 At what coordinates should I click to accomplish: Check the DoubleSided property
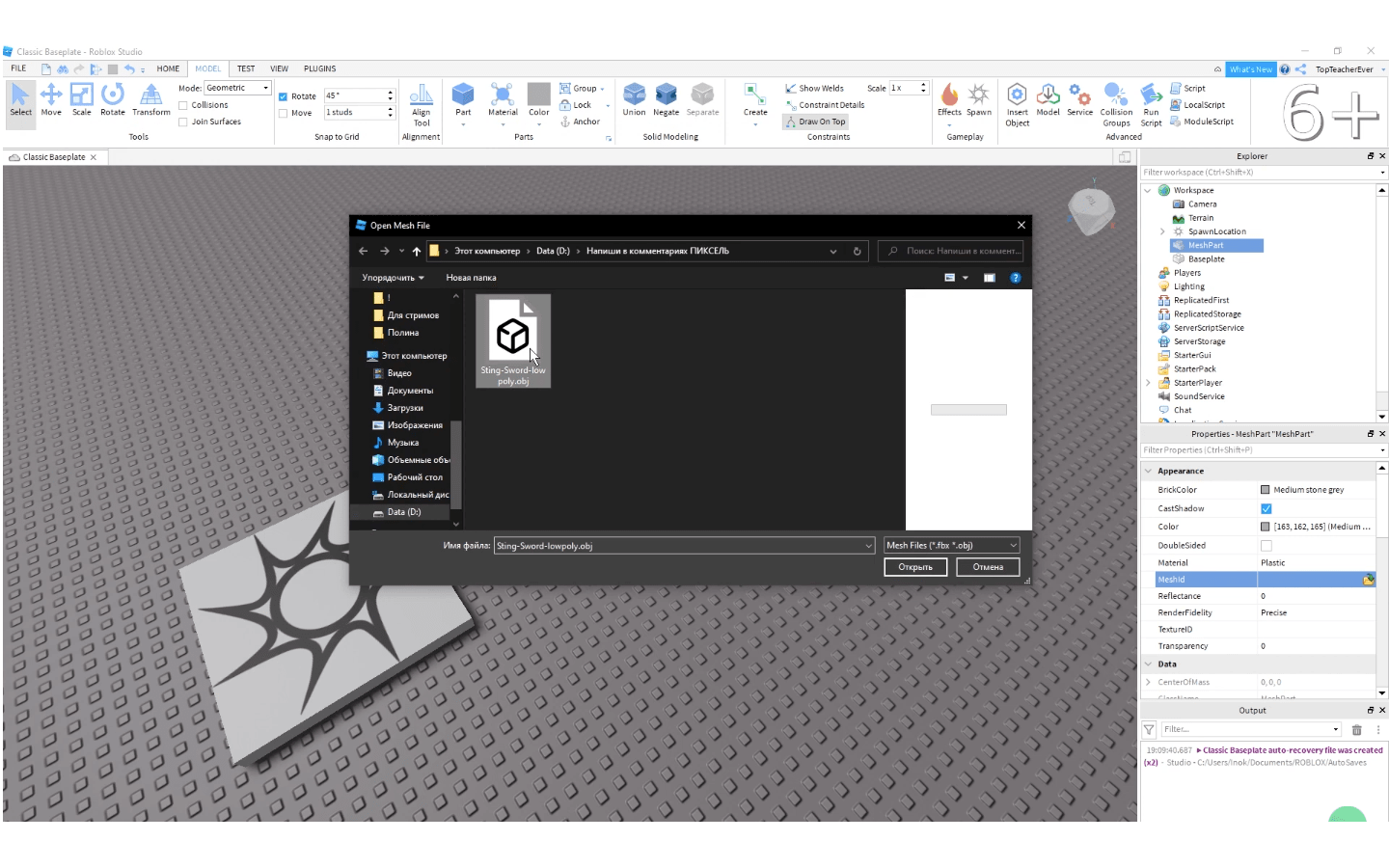(x=1266, y=545)
